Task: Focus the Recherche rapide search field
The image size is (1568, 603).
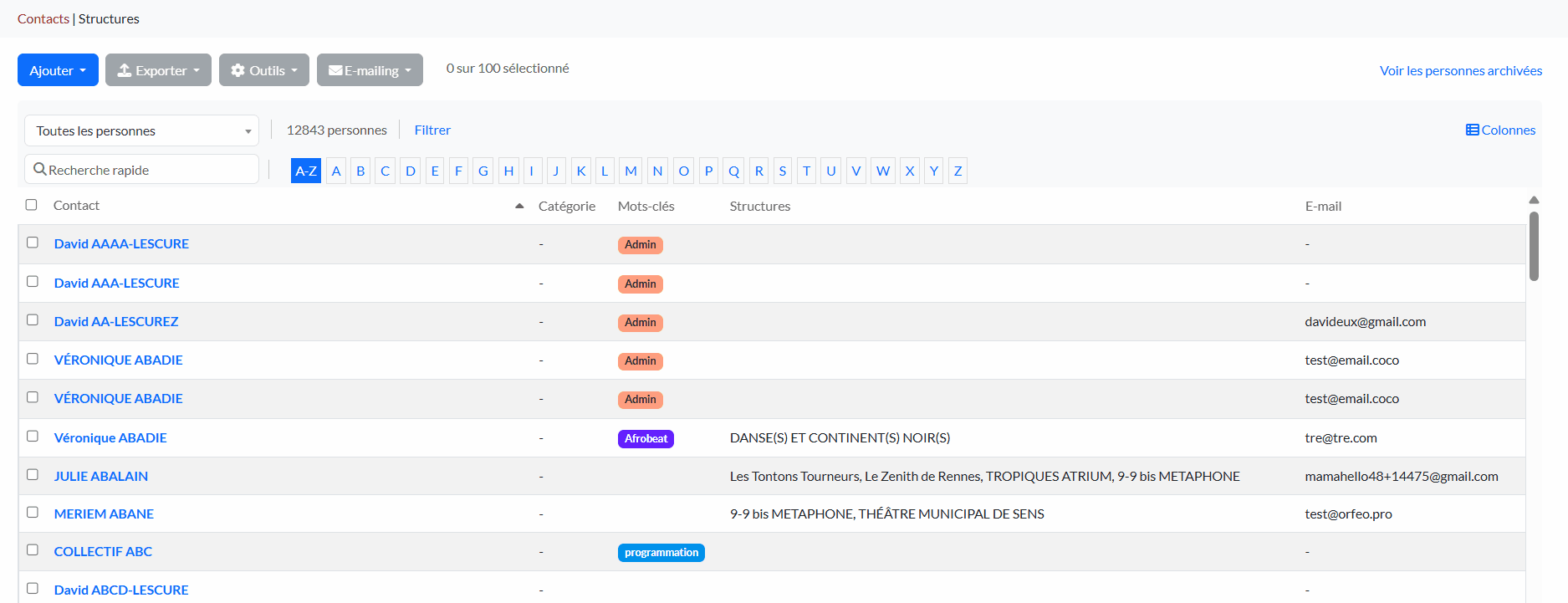Action: point(151,170)
